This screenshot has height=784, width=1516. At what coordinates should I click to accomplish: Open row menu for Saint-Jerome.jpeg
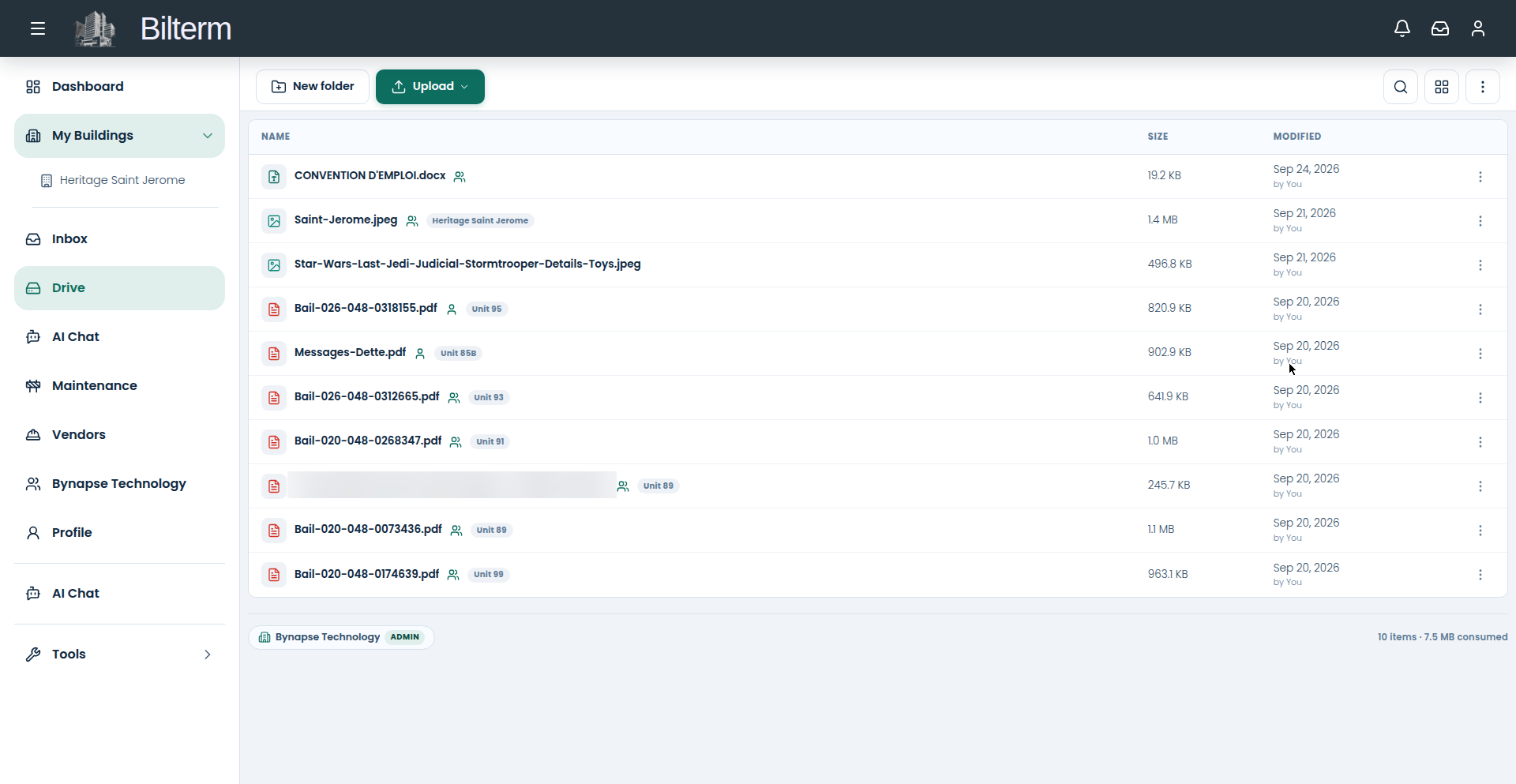[1480, 221]
